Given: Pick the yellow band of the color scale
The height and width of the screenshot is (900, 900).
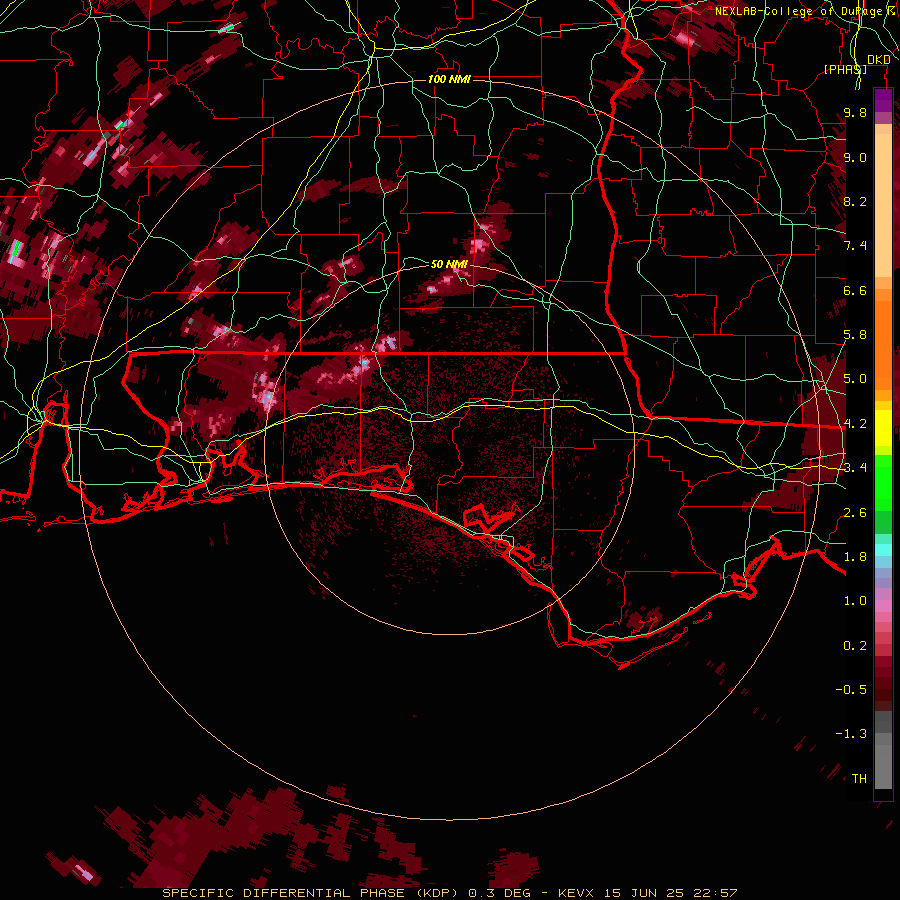Looking at the screenshot, I should [x=883, y=429].
